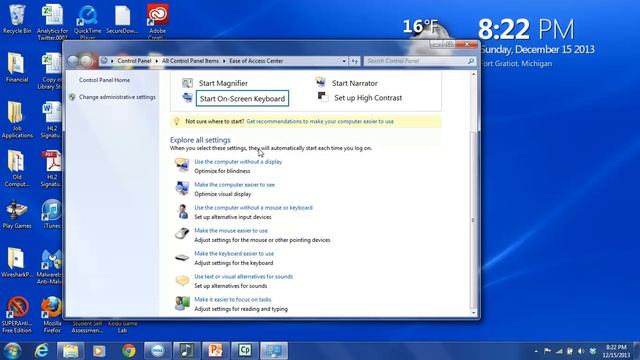640x360 pixels.
Task: Expand the dropdown arrow after Control Panel breadcrumb
Action: point(157,61)
